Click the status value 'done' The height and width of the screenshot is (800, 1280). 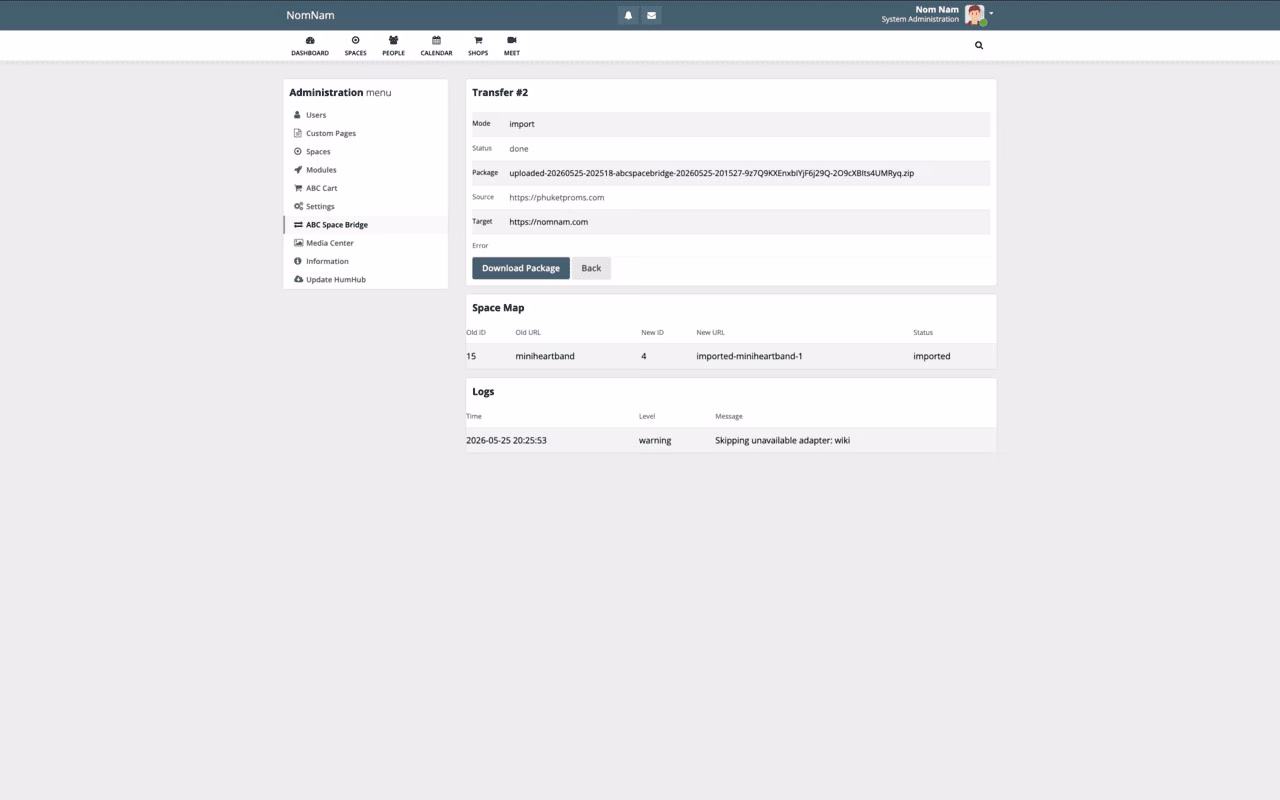pos(518,149)
